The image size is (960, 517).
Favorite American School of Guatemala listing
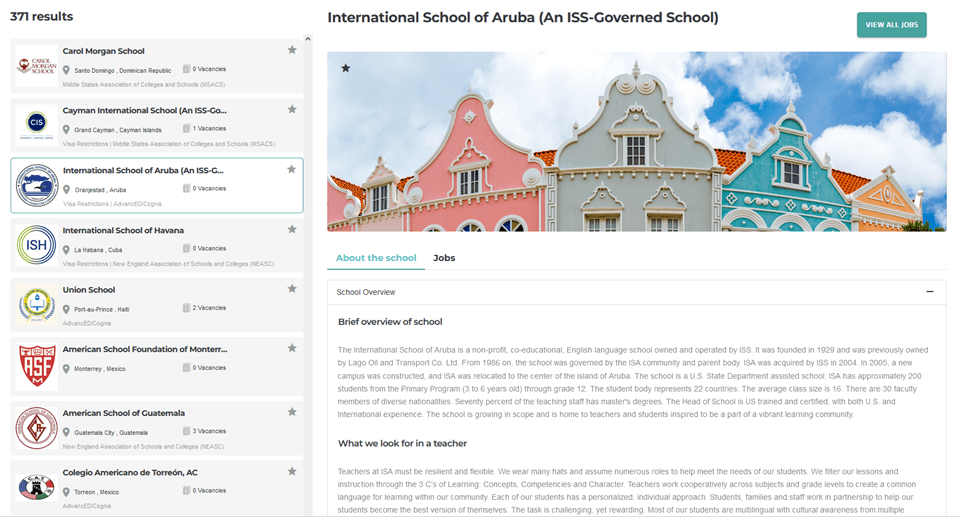292,412
